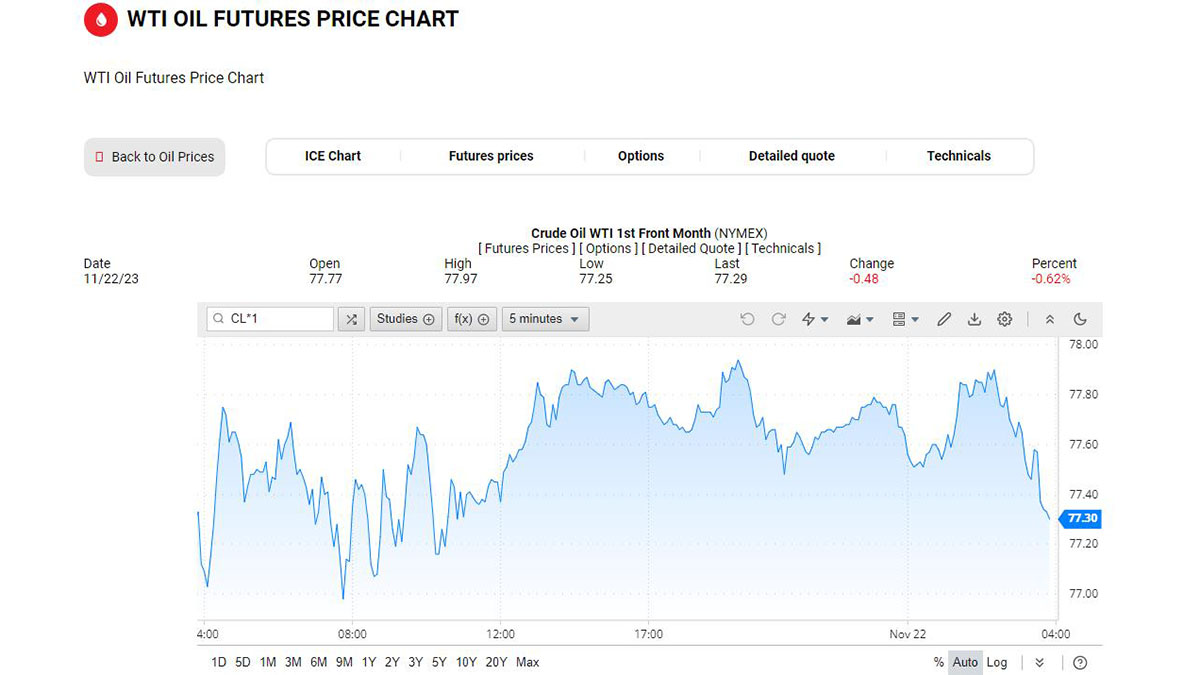This screenshot has width=1200, height=675.
Task: Click the help question mark icon
Action: (x=1080, y=662)
